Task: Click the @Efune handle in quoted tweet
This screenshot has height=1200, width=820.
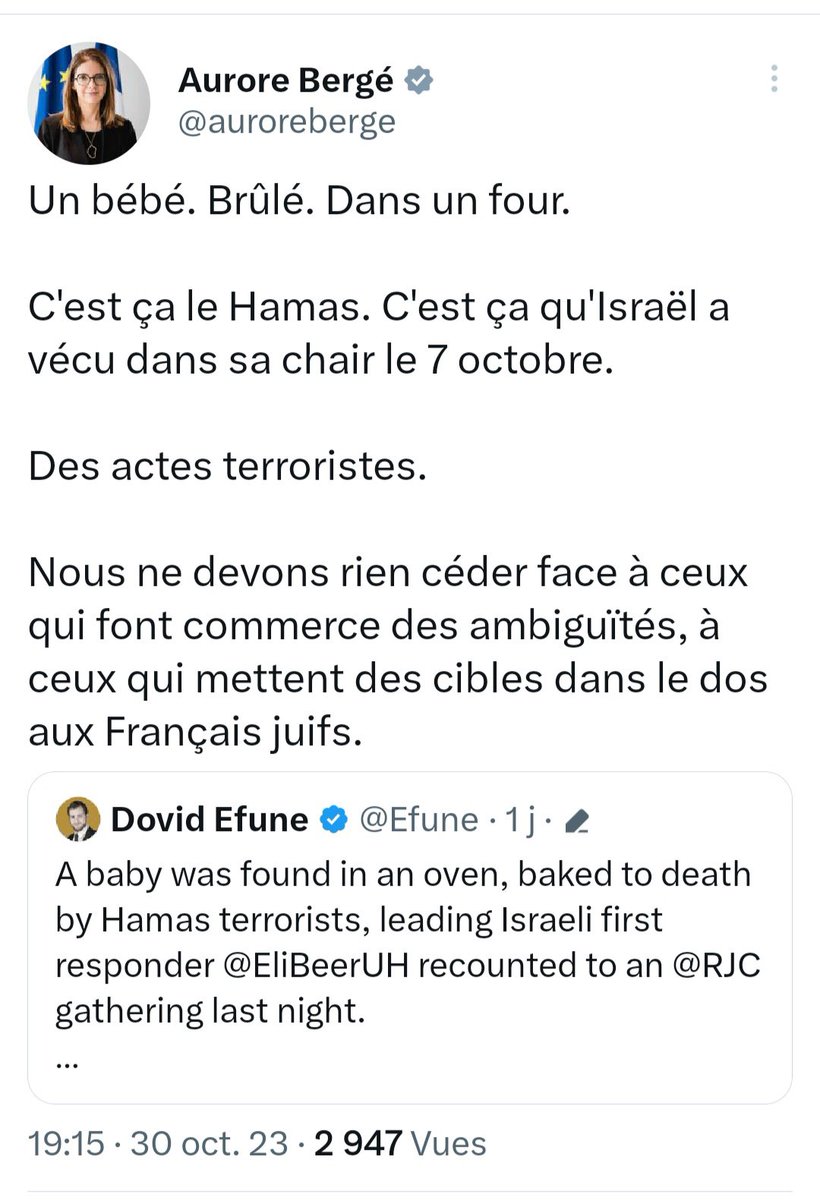Action: (417, 820)
